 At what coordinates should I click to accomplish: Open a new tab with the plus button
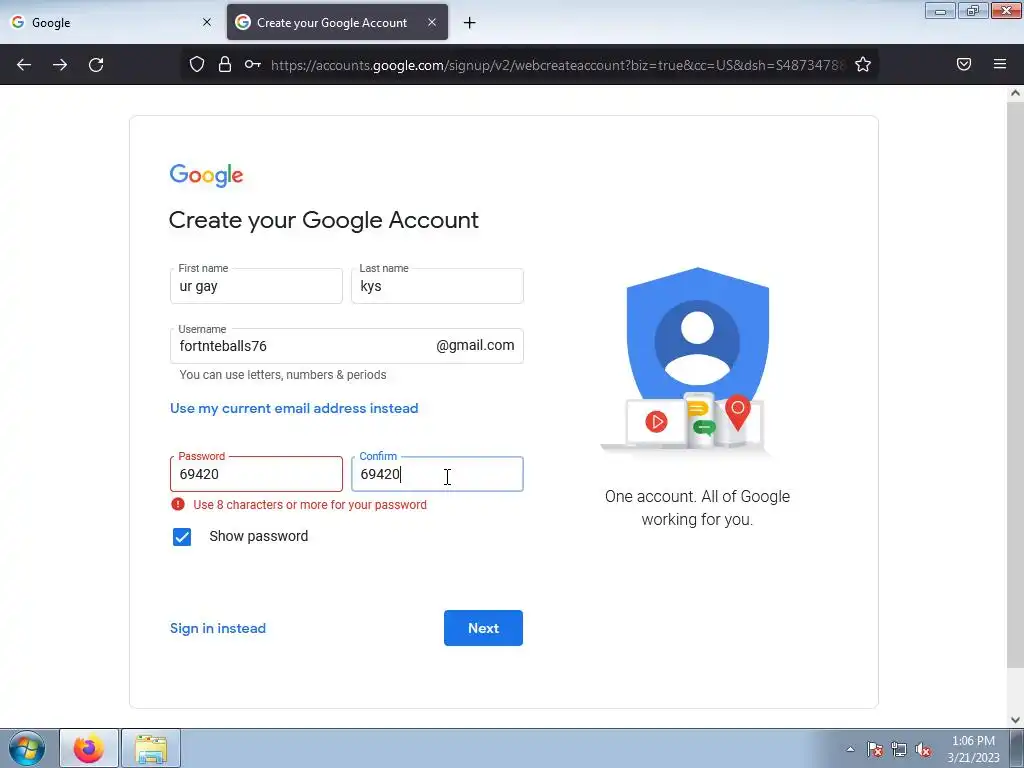[469, 23]
